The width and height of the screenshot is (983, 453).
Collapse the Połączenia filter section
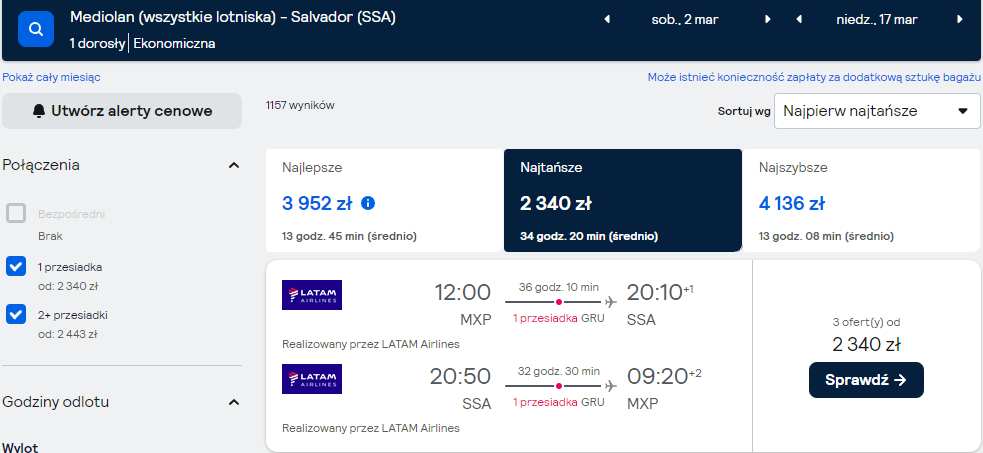(x=234, y=165)
